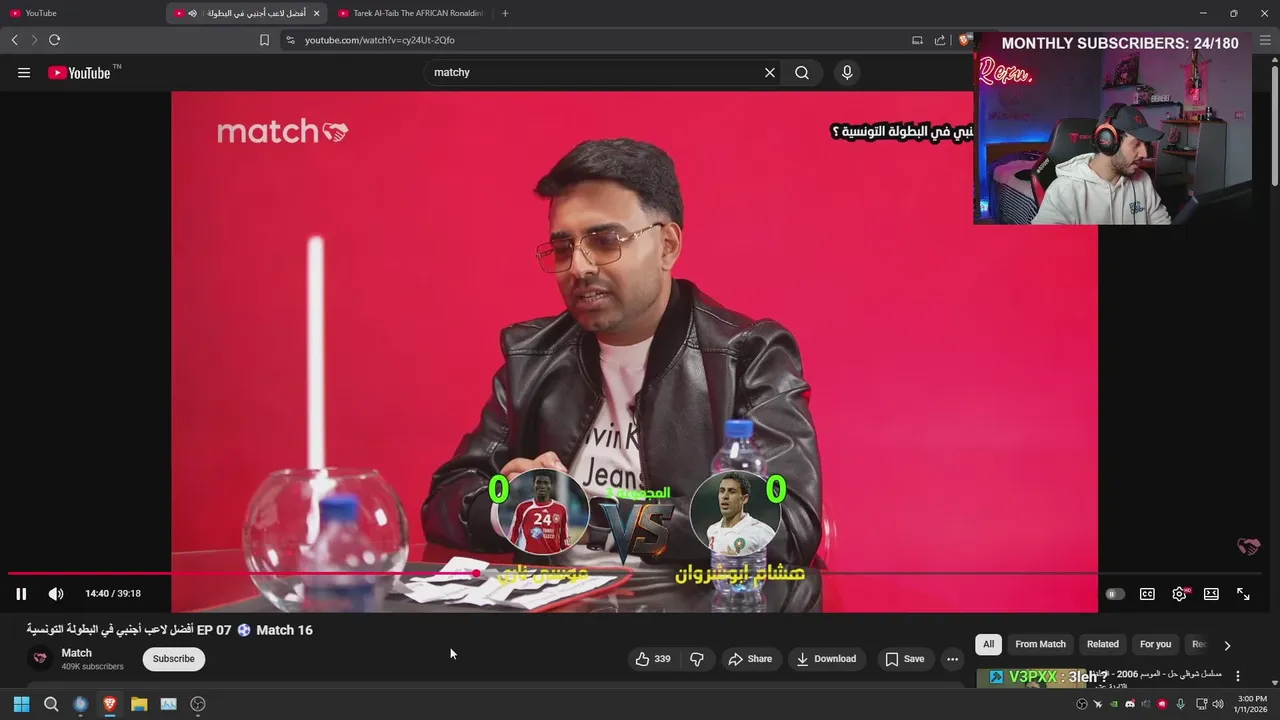Subscribe to the Match channel
Screen dimensions: 1280x720
pyautogui.click(x=174, y=659)
